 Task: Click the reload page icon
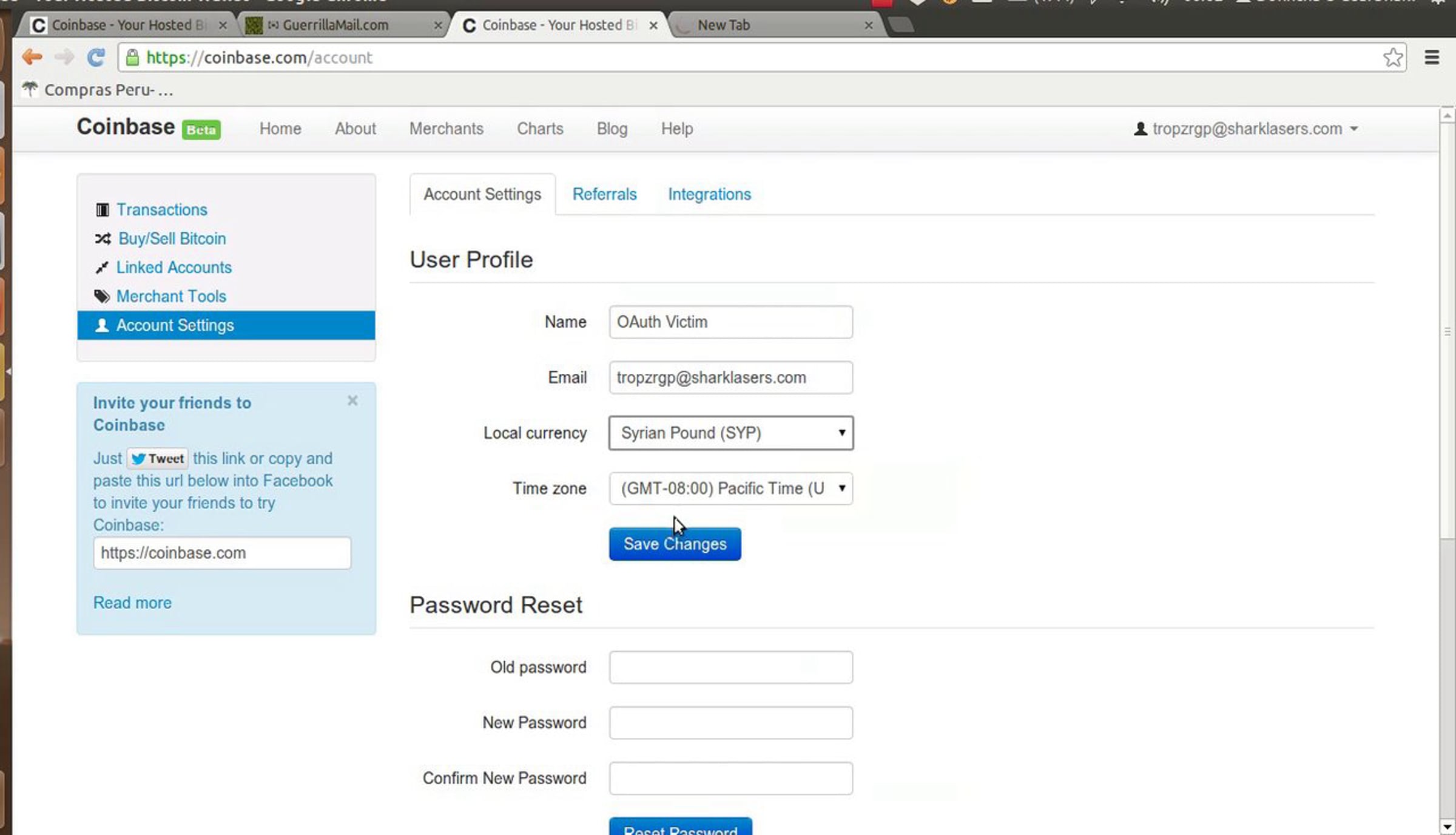(96, 57)
